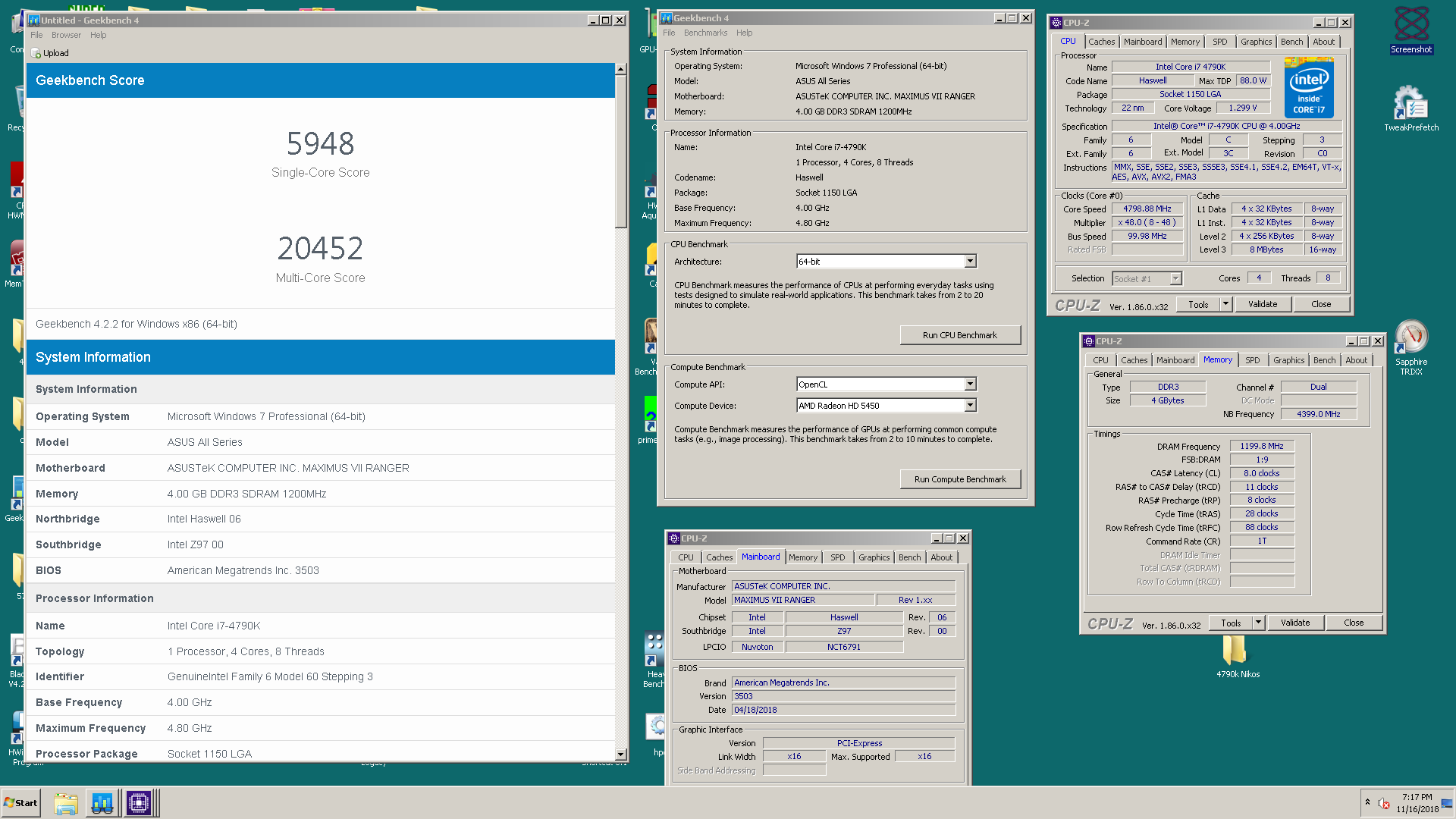The height and width of the screenshot is (819, 1456).
Task: Click the BIOS version 3503 field
Action: tap(843, 696)
